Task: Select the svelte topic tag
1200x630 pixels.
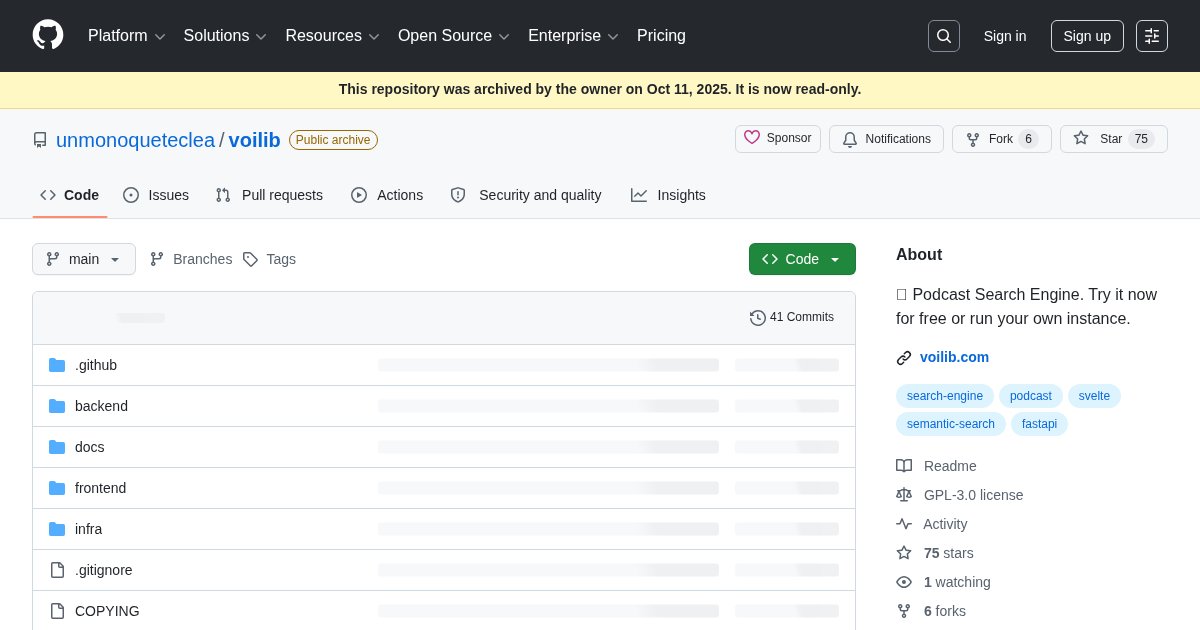Action: pyautogui.click(x=1094, y=396)
